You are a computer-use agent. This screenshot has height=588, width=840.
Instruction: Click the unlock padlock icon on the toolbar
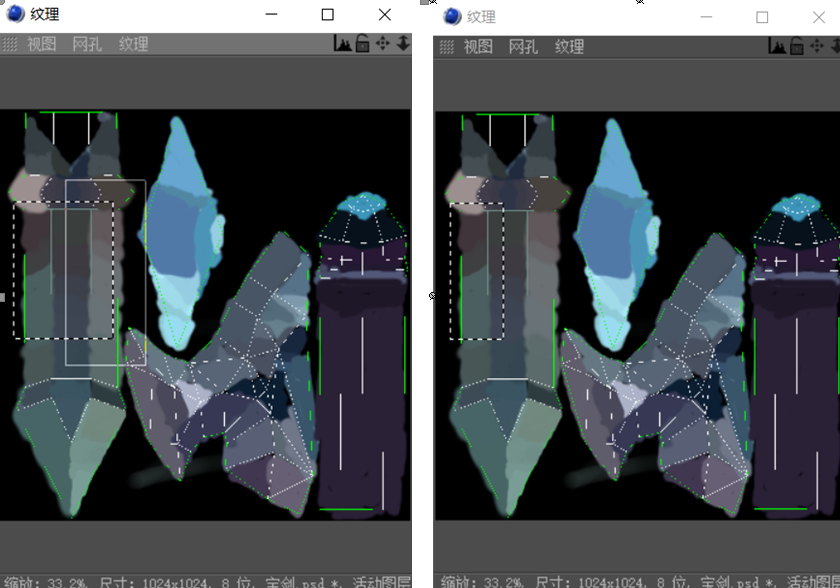pos(362,45)
